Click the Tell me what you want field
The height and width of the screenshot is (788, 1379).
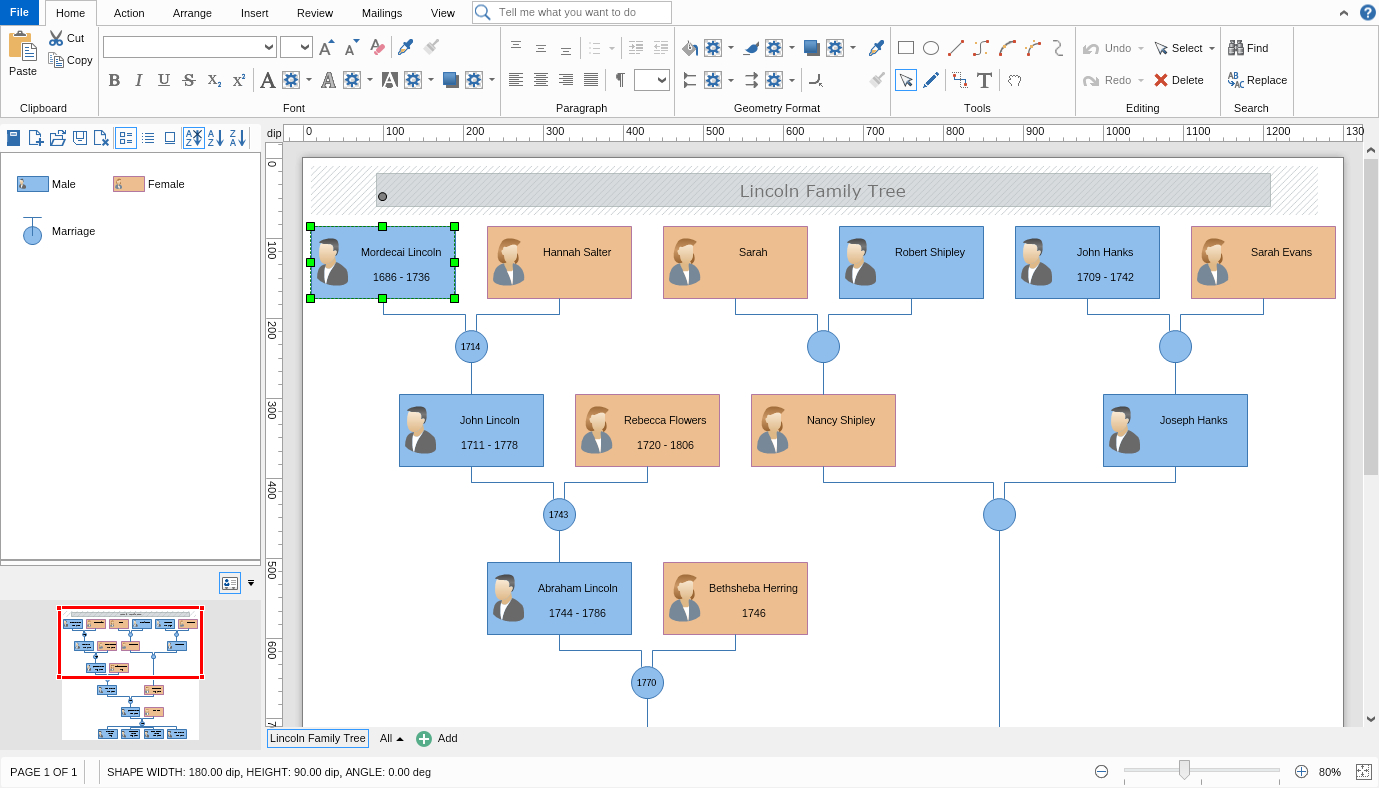pos(572,12)
